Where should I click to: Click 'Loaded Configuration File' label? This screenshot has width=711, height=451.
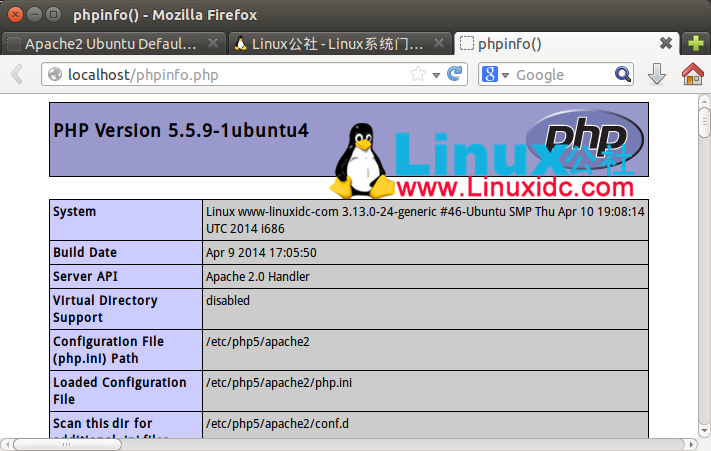[x=120, y=391]
